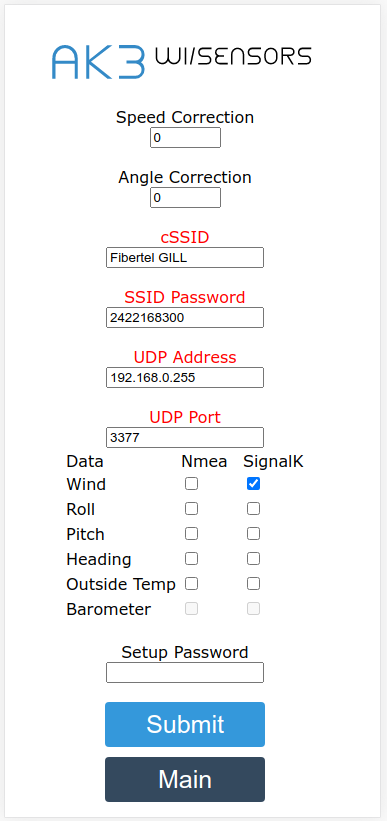Tick SignalK for Outside Temp
387x821 pixels.
pos(253,583)
